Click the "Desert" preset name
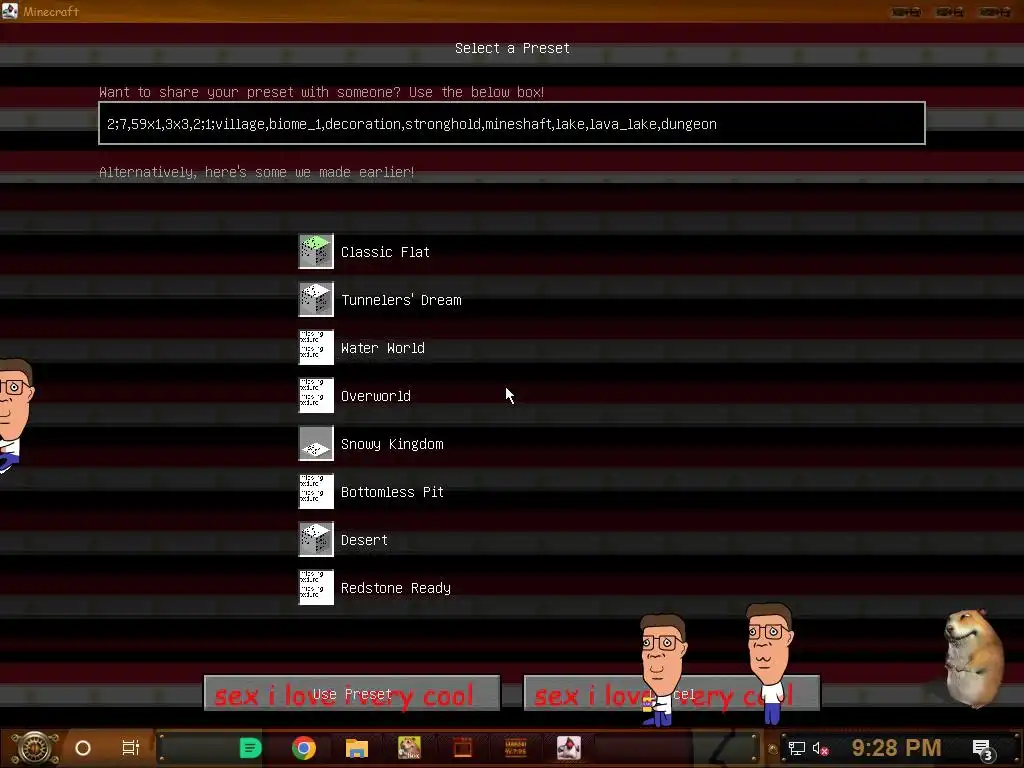Image resolution: width=1024 pixels, height=768 pixels. click(x=364, y=540)
